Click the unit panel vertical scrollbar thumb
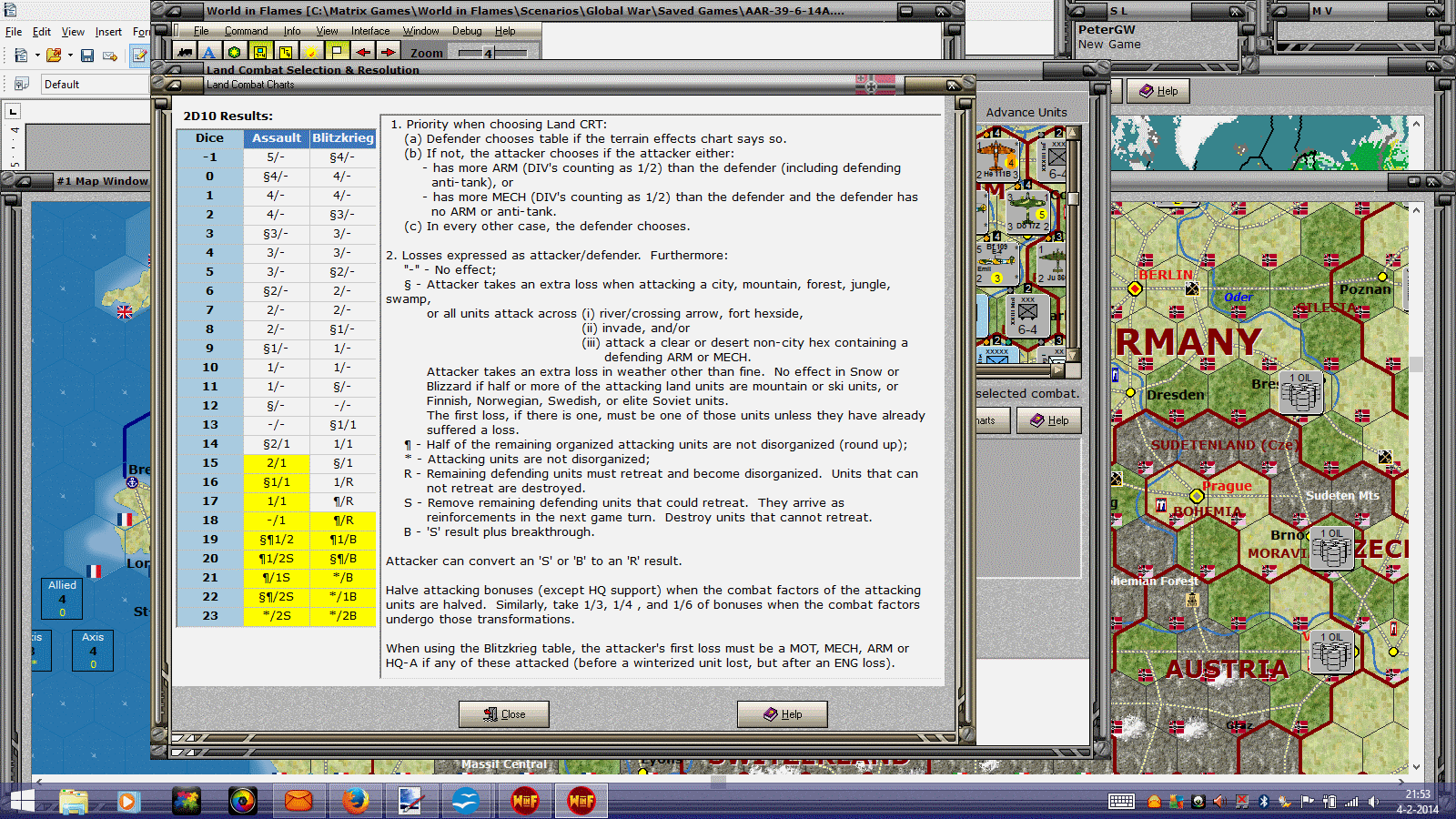 [x=1073, y=198]
